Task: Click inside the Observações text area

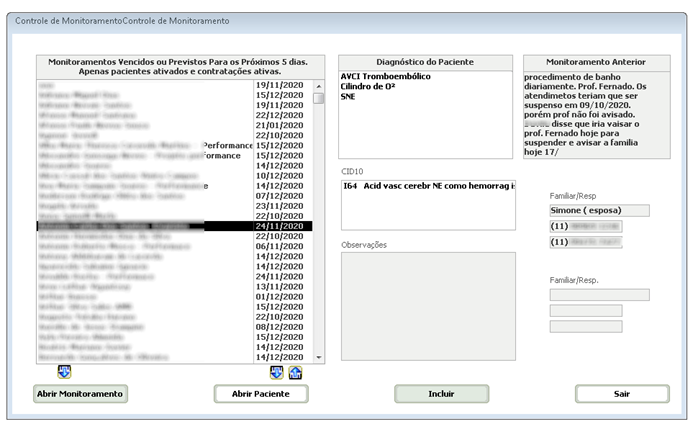Action: coord(428,305)
